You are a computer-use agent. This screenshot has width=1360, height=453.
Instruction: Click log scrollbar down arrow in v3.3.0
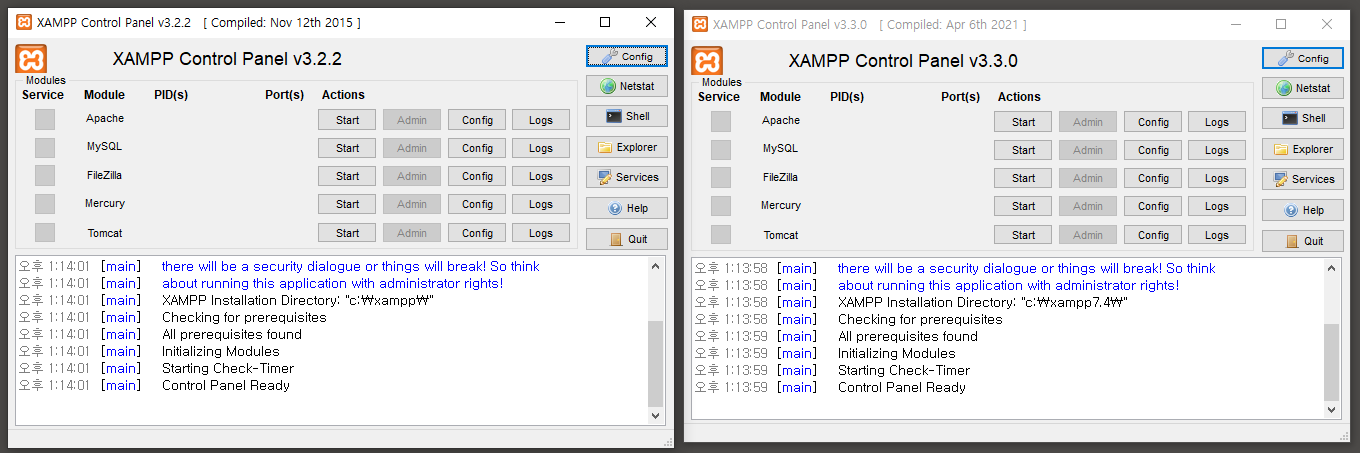pos(1332,409)
